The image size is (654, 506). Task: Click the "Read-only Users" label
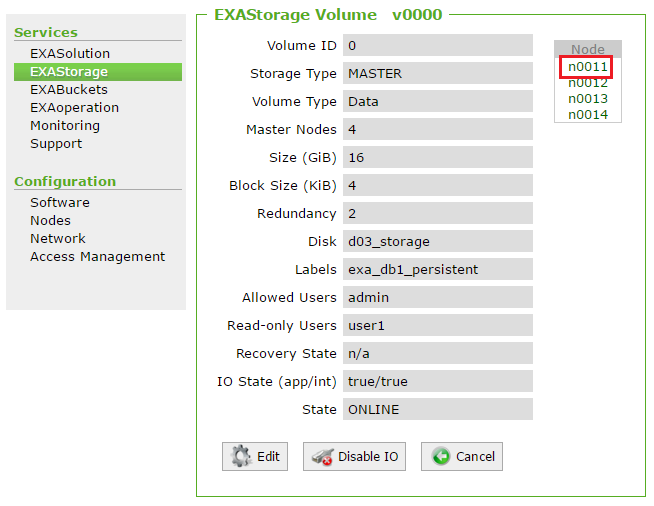[x=282, y=325]
